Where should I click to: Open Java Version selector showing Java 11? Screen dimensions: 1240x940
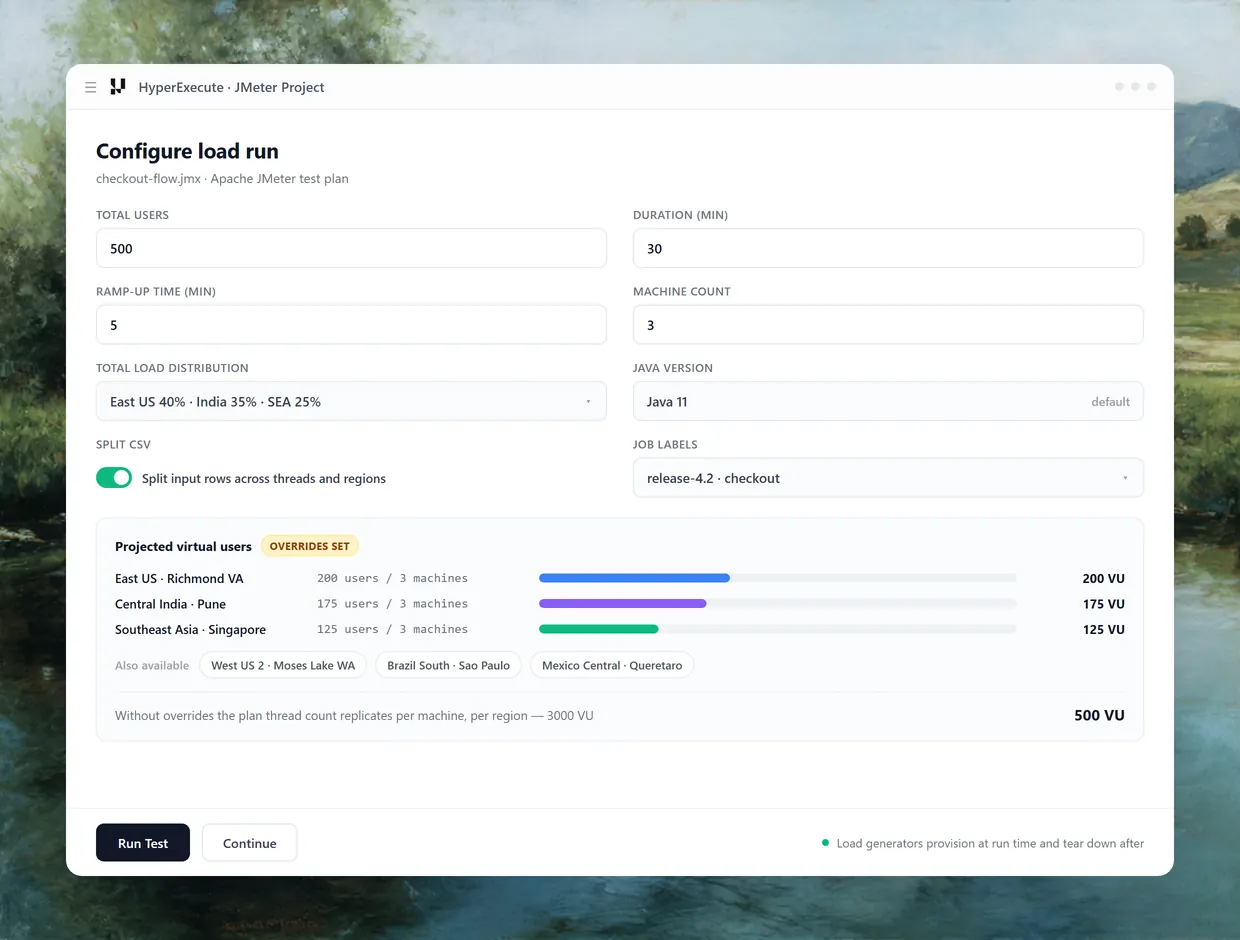[x=888, y=401]
